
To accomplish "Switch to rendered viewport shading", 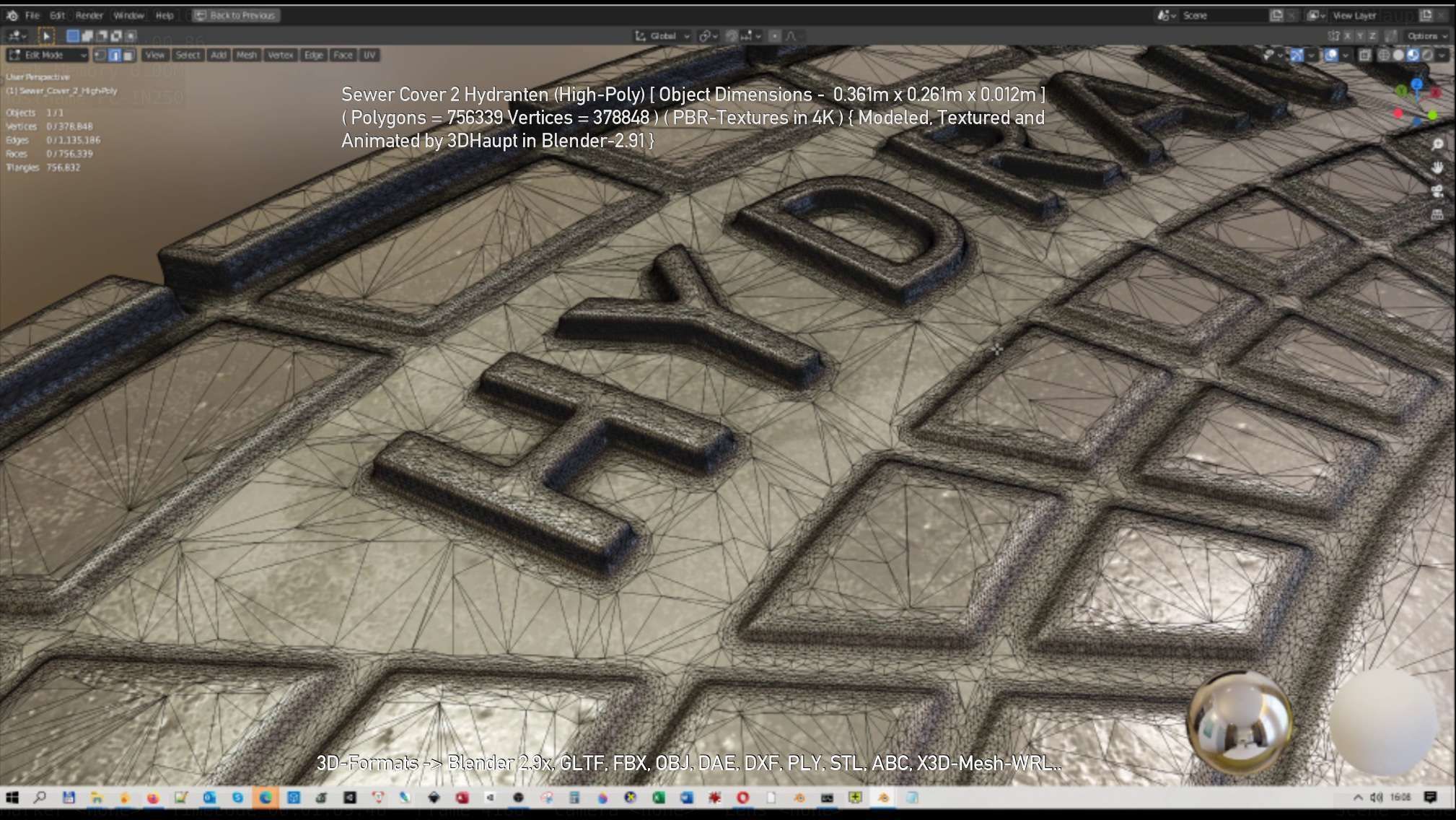I will coord(1427,55).
